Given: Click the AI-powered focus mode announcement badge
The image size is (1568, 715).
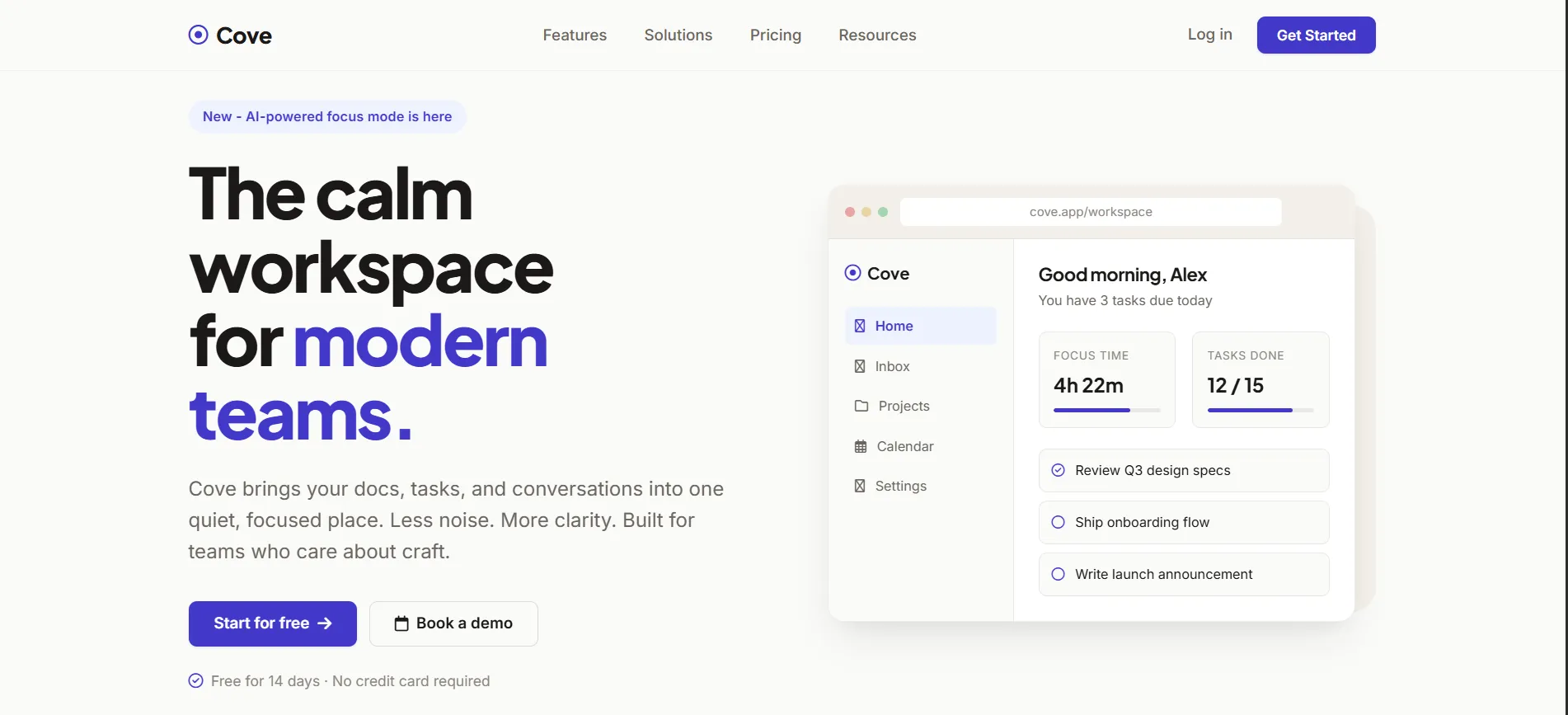Looking at the screenshot, I should coord(327,116).
